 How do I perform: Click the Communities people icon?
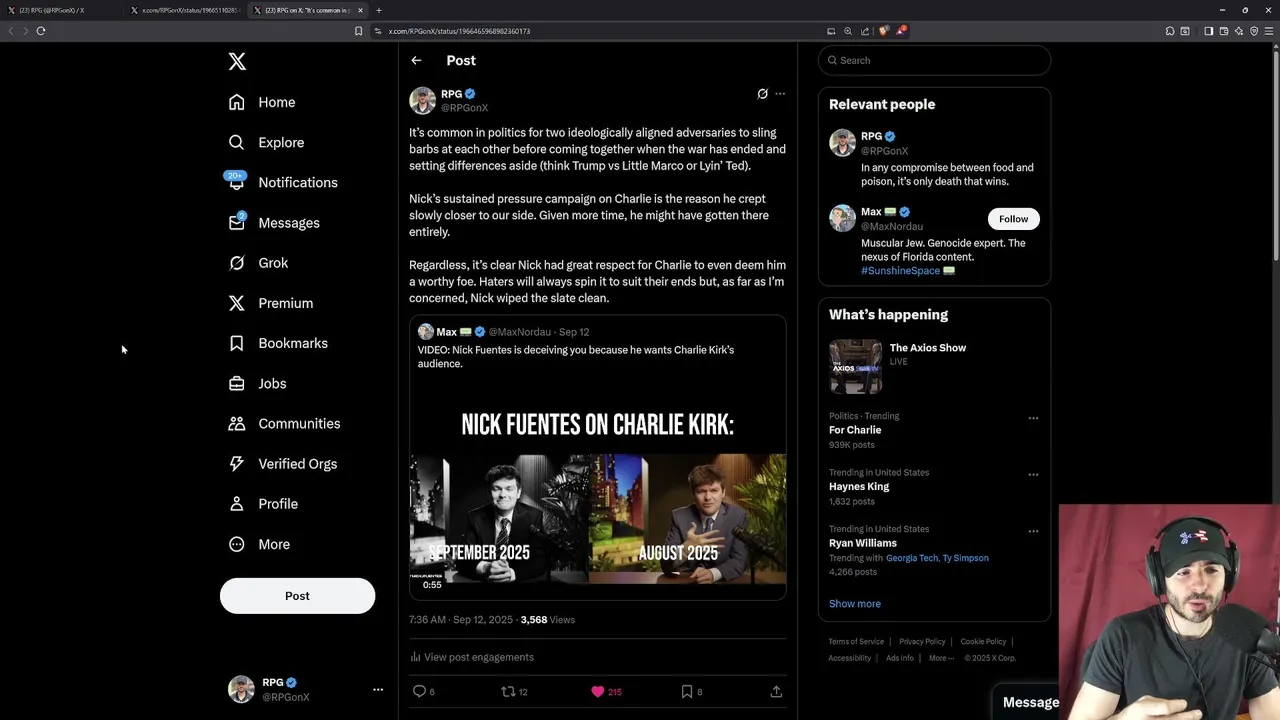tap(236, 423)
